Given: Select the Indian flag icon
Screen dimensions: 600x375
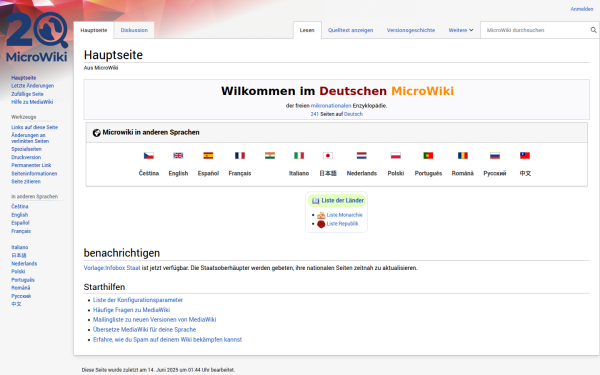Looking at the screenshot, I should [270, 155].
